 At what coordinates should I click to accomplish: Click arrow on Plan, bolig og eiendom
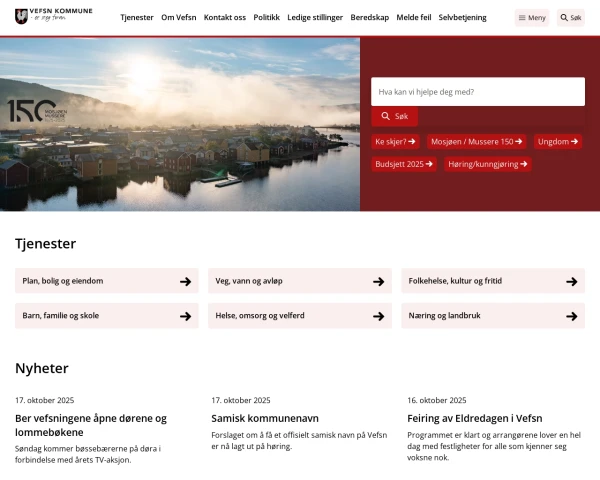(185, 282)
